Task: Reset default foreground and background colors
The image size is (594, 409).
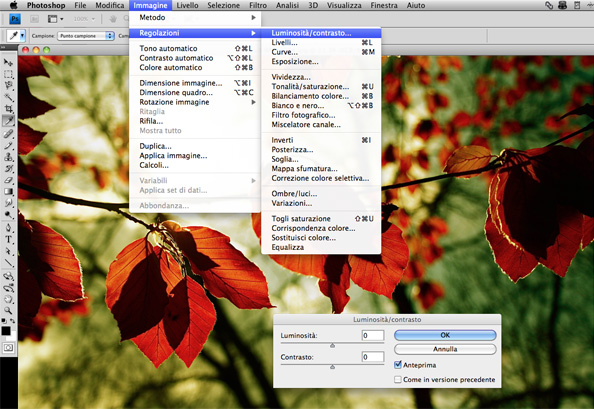Action: click(4, 321)
